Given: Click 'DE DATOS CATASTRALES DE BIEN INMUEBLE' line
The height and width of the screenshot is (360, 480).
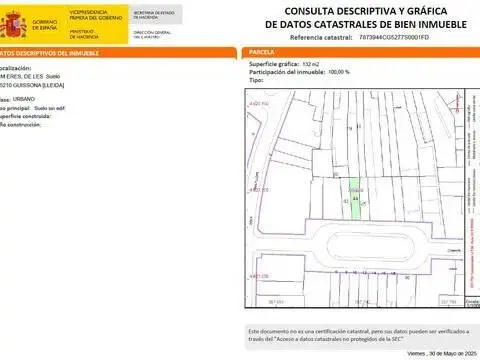Looking at the screenshot, I should point(366,24).
